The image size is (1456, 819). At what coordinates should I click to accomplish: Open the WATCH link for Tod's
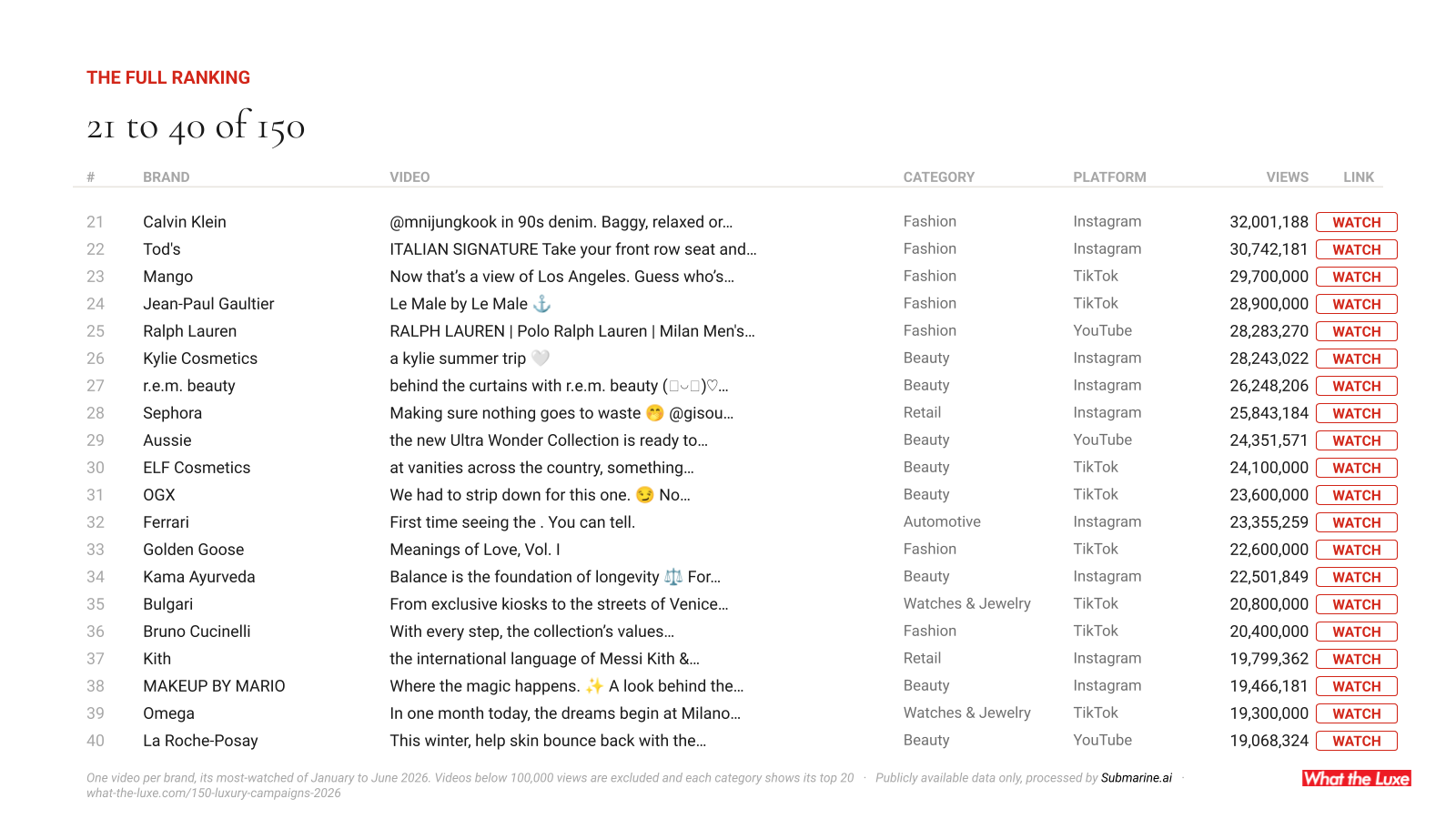(1356, 249)
